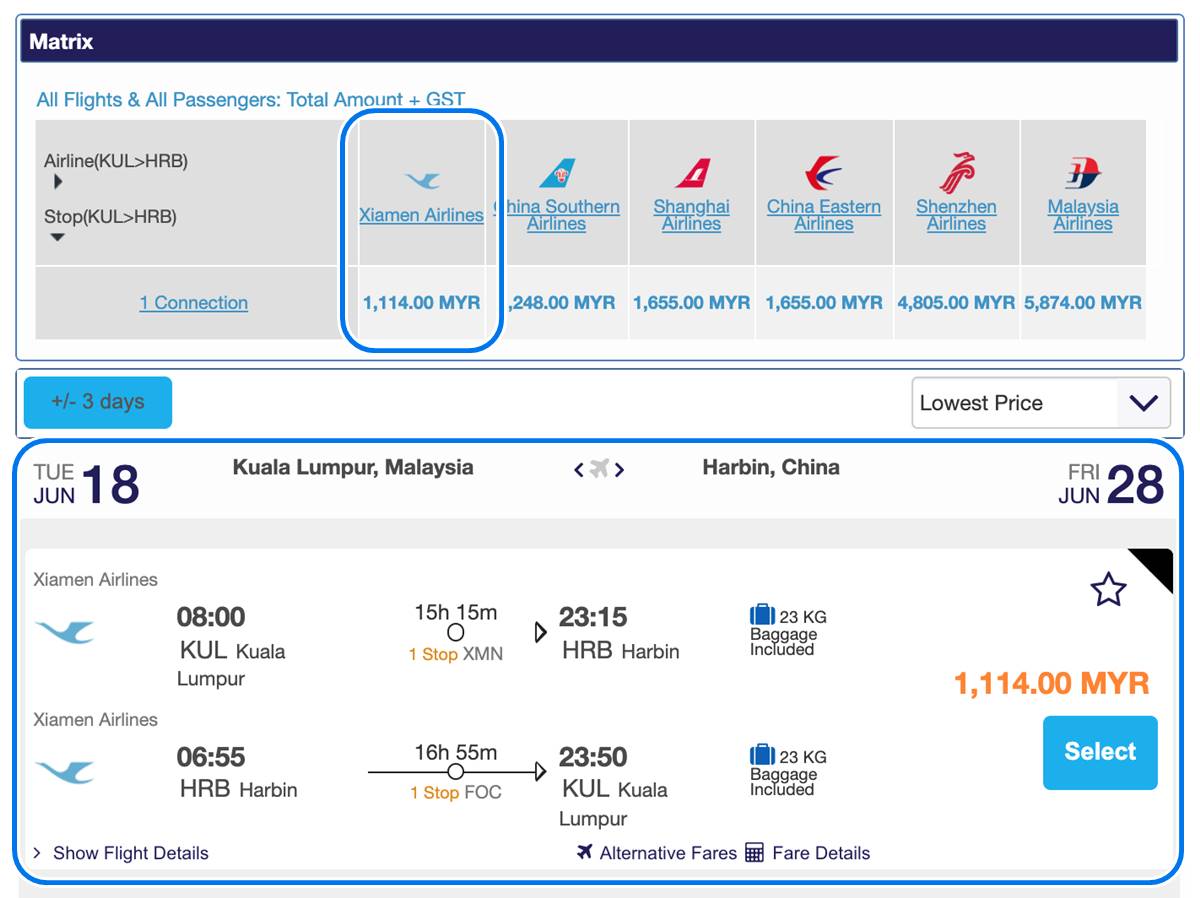Click the 1 Stop FOC label
Viewport: 1200px width, 898px height.
pos(456,793)
